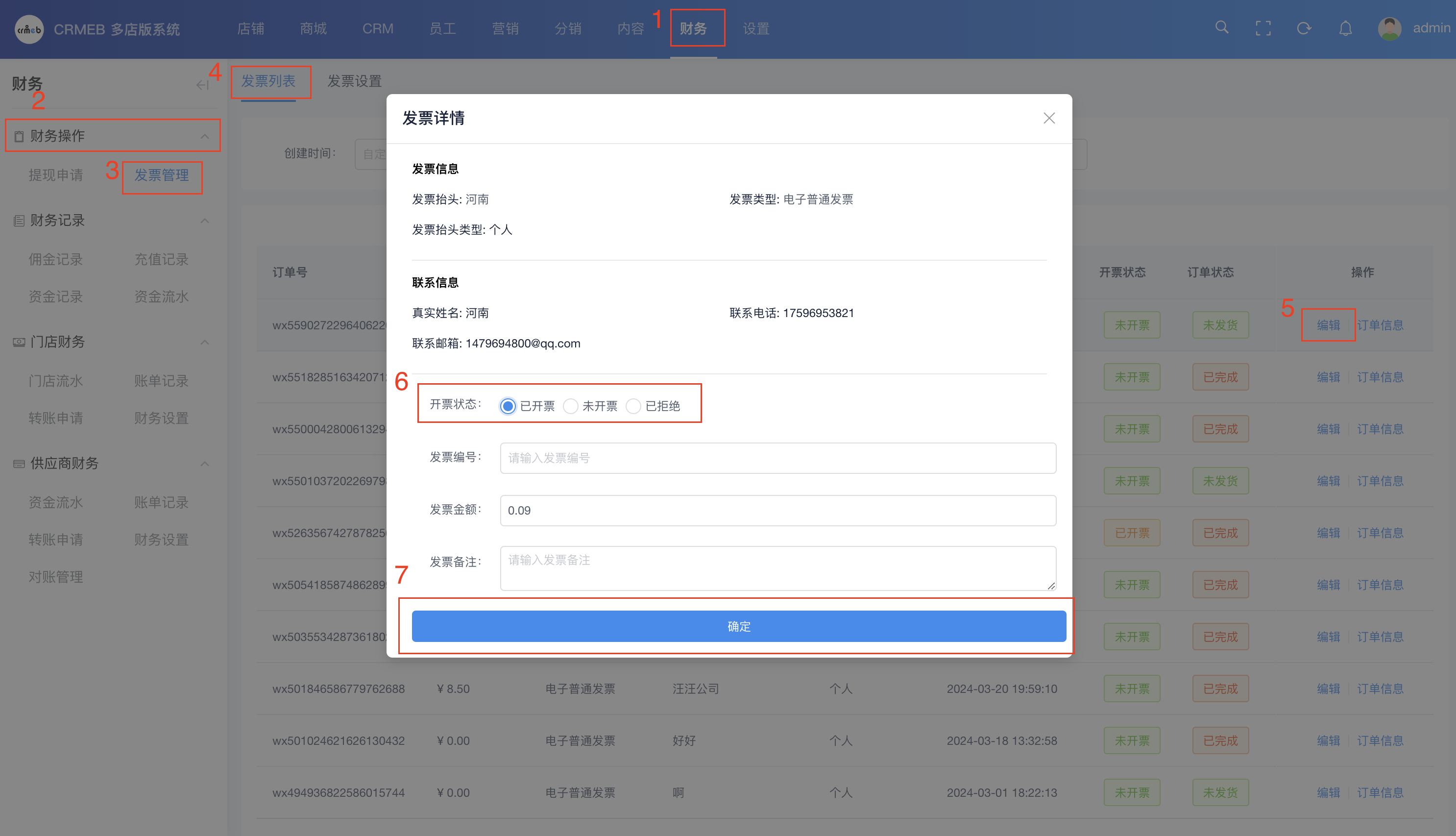Open the notification bell
1456x836 pixels.
pyautogui.click(x=1345, y=28)
